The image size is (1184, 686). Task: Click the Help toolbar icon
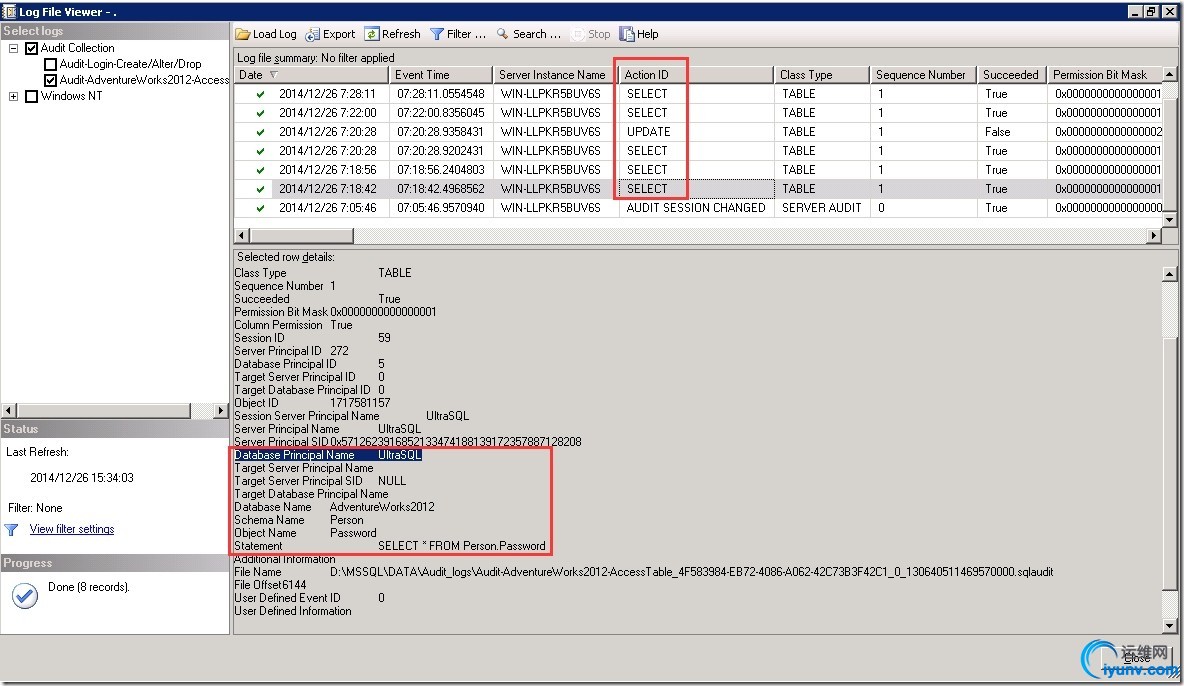(627, 34)
